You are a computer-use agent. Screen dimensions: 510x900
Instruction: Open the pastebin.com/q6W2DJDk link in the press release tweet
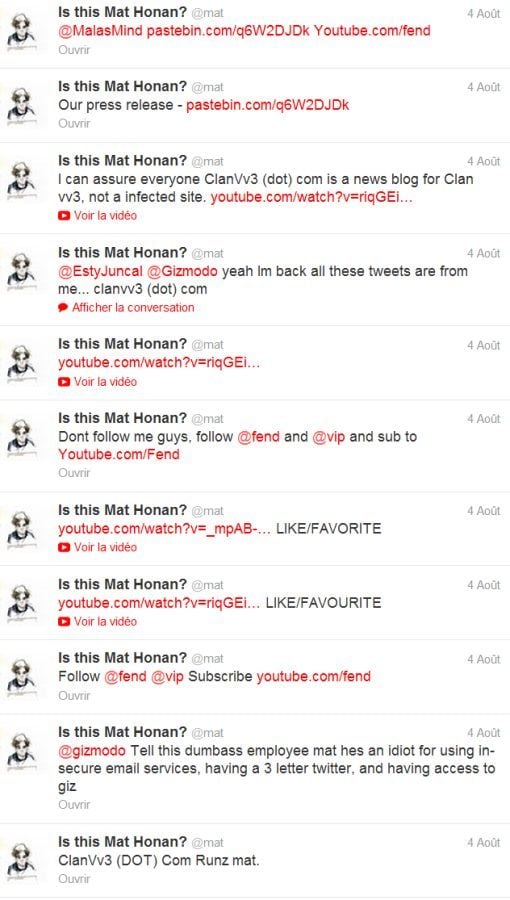click(268, 106)
